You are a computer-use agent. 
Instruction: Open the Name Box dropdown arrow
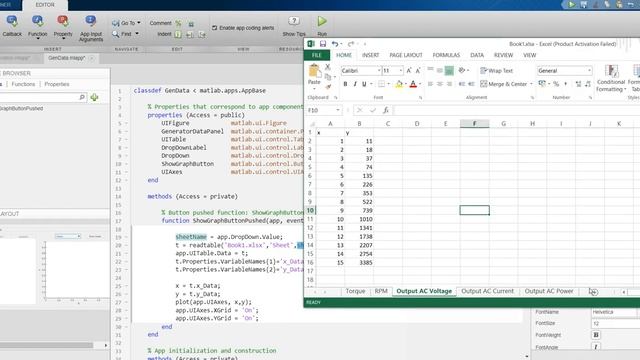(x=338, y=110)
